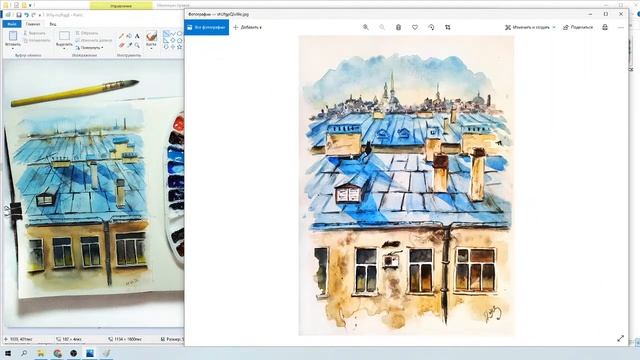Select the Magnifier tool in Paint
This screenshot has width=640, height=360.
coord(137,45)
